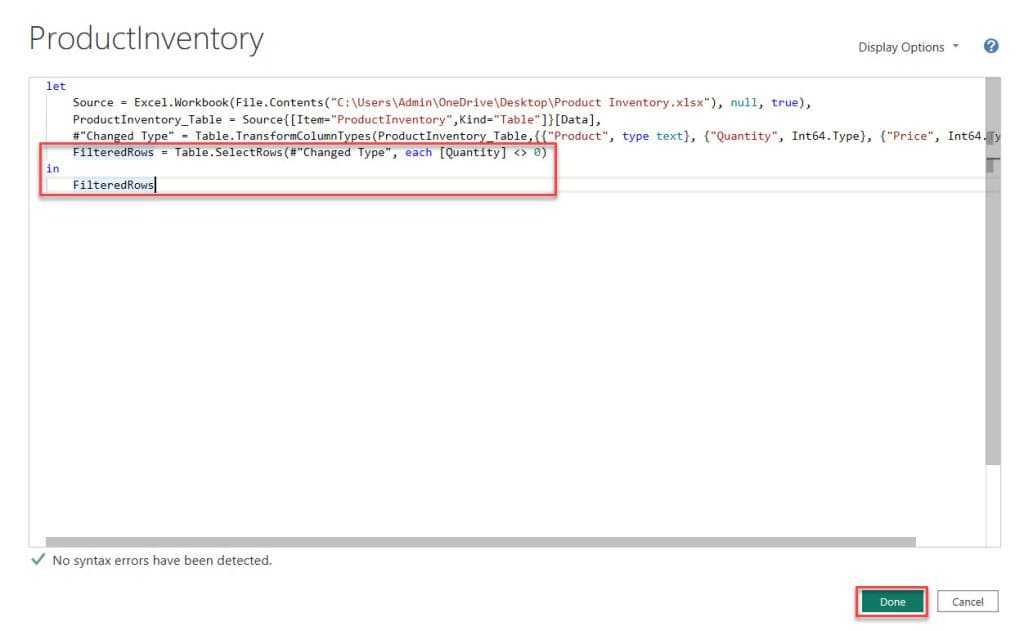1024x631 pixels.
Task: Open the Display Options dropdown
Action: (908, 47)
